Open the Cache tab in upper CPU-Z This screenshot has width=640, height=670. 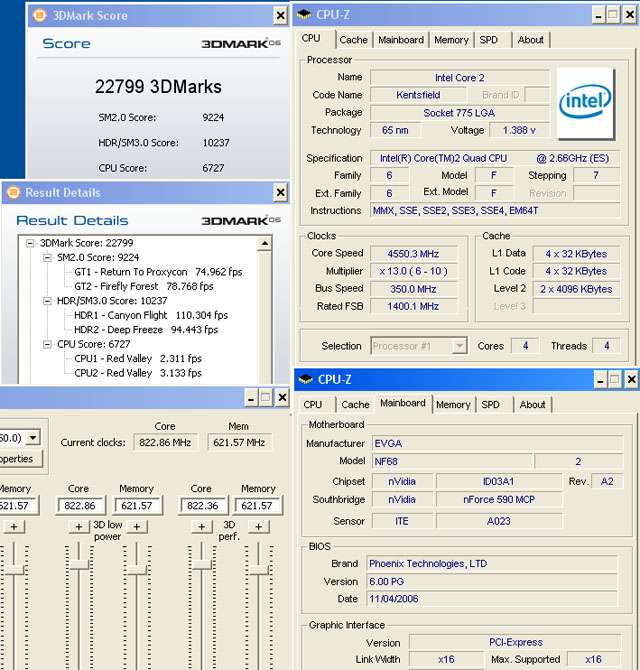point(353,40)
